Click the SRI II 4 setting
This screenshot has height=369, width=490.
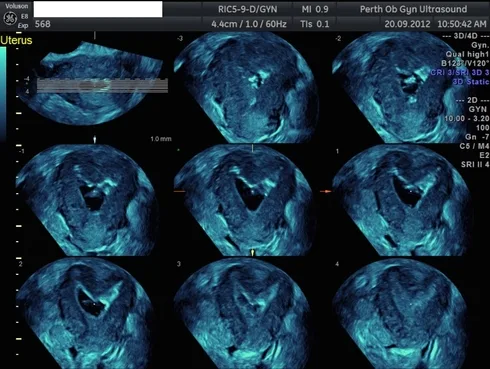point(475,164)
